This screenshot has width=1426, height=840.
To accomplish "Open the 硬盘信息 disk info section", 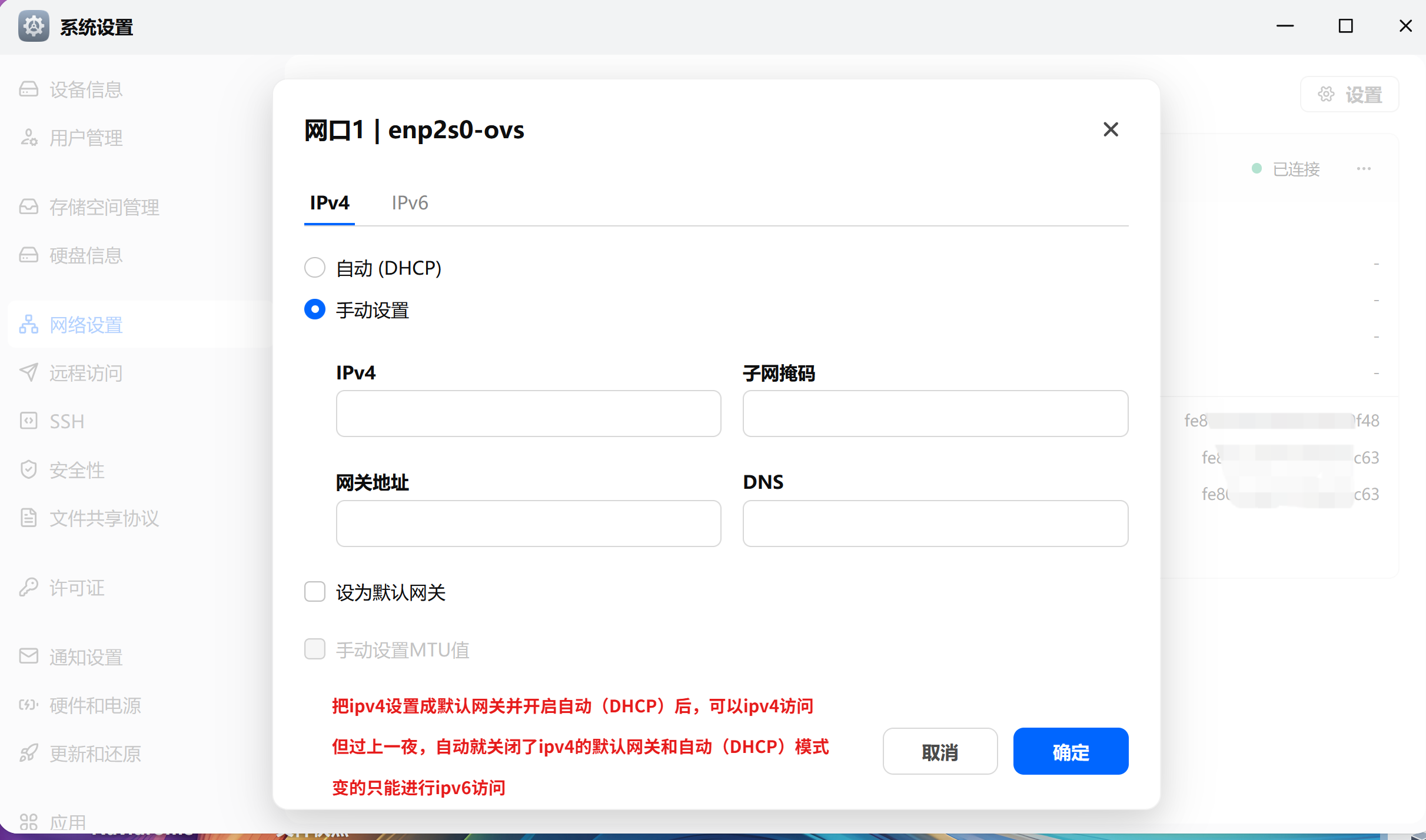I will pyautogui.click(x=85, y=255).
